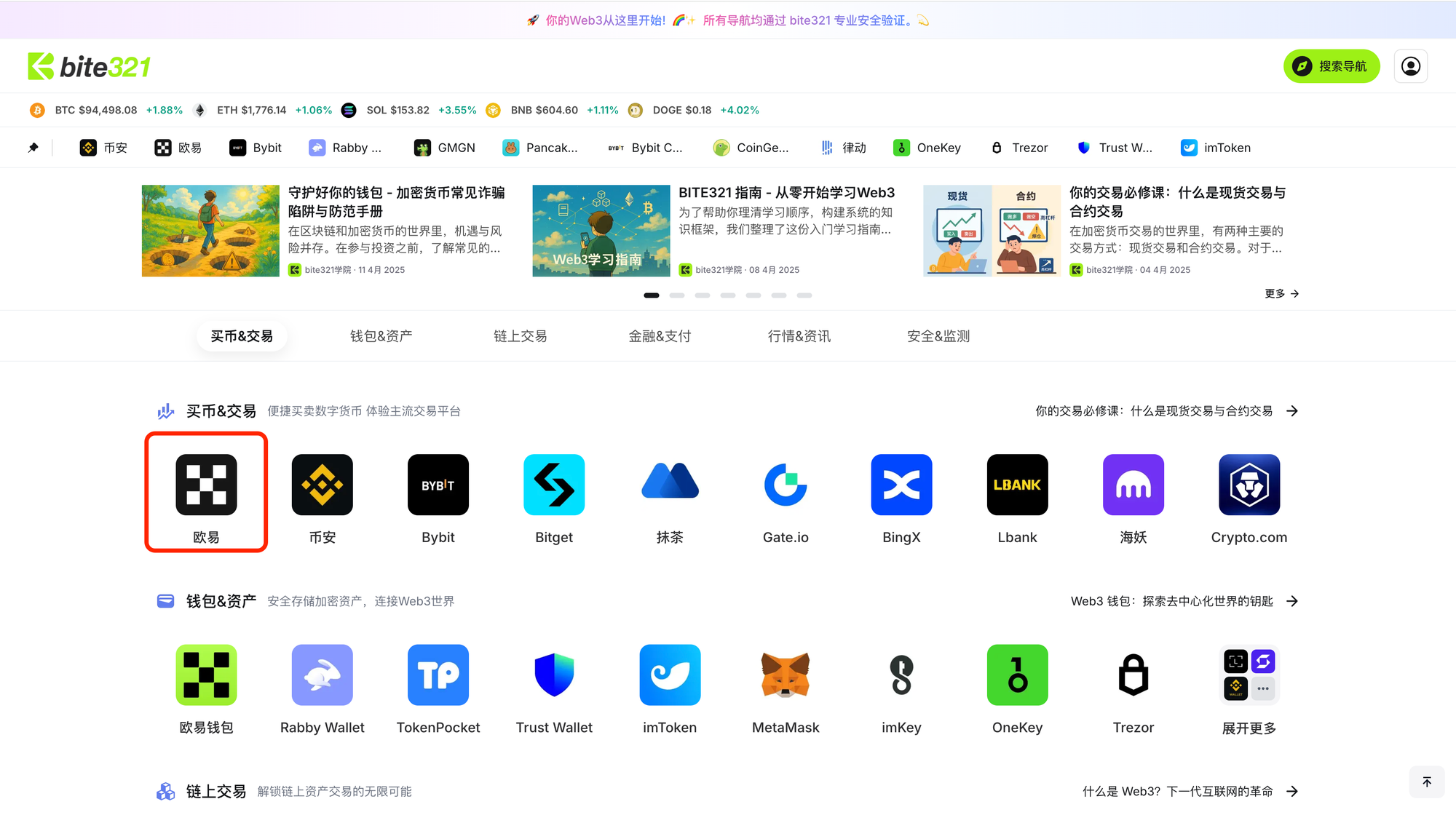Select the second carousel pagination dot
This screenshot has width=1456, height=815.
(677, 295)
